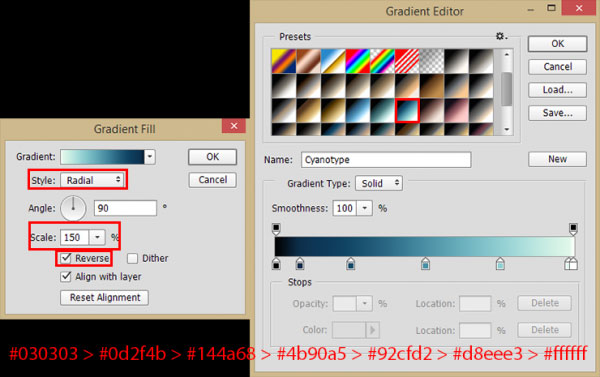Click the New gradient button
This screenshot has height=377, width=600.
tap(558, 159)
